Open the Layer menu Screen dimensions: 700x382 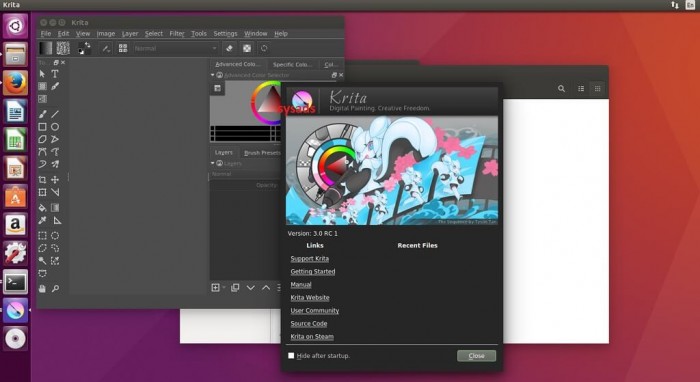pyautogui.click(x=130, y=33)
